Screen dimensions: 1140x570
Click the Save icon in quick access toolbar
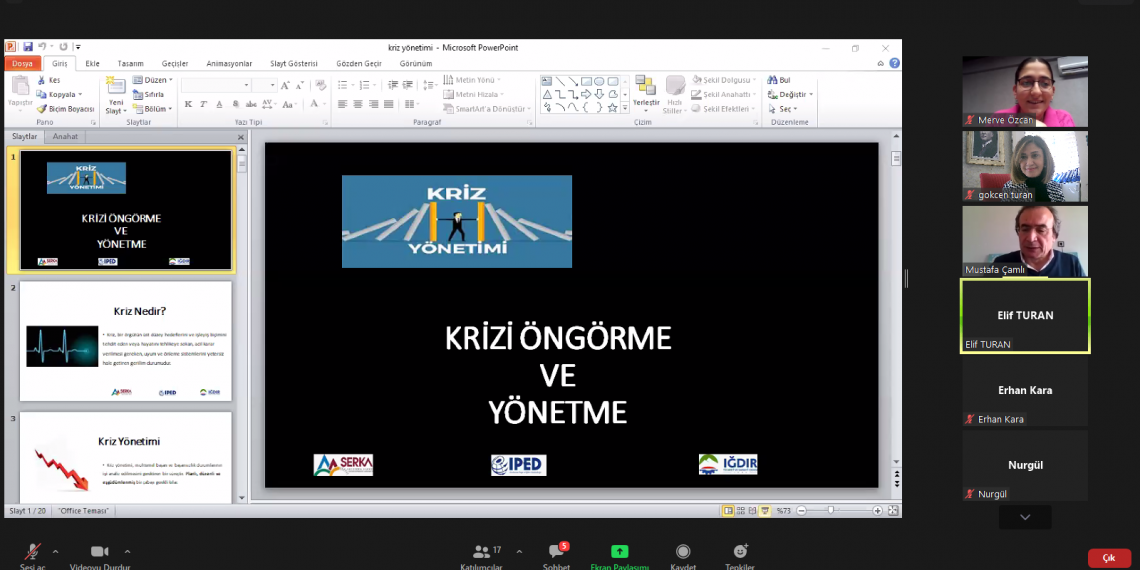tap(28, 47)
